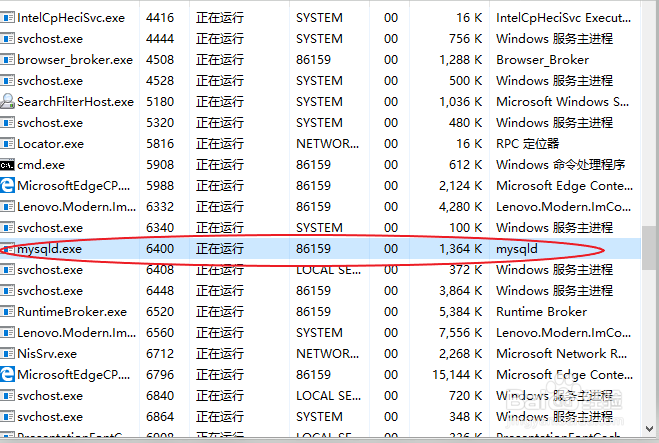Screen dimensions: 659x443
Task: Select the RuntimeBroker.exe process name
Action: click(72, 312)
